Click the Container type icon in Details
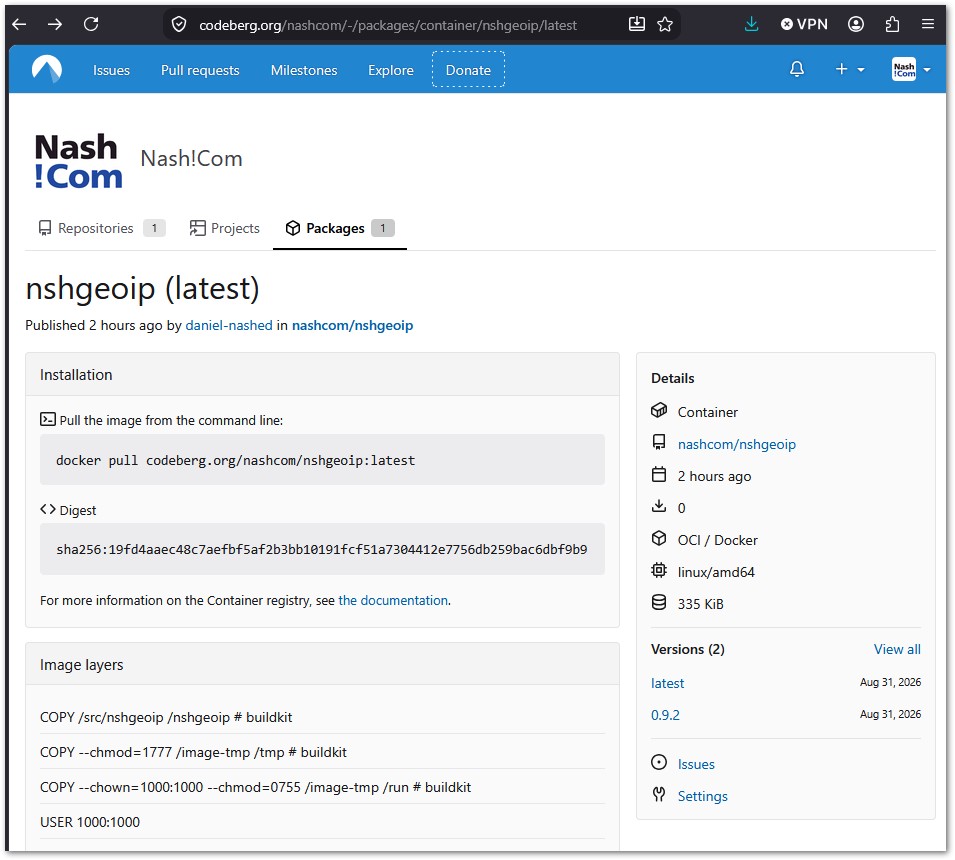 (659, 410)
